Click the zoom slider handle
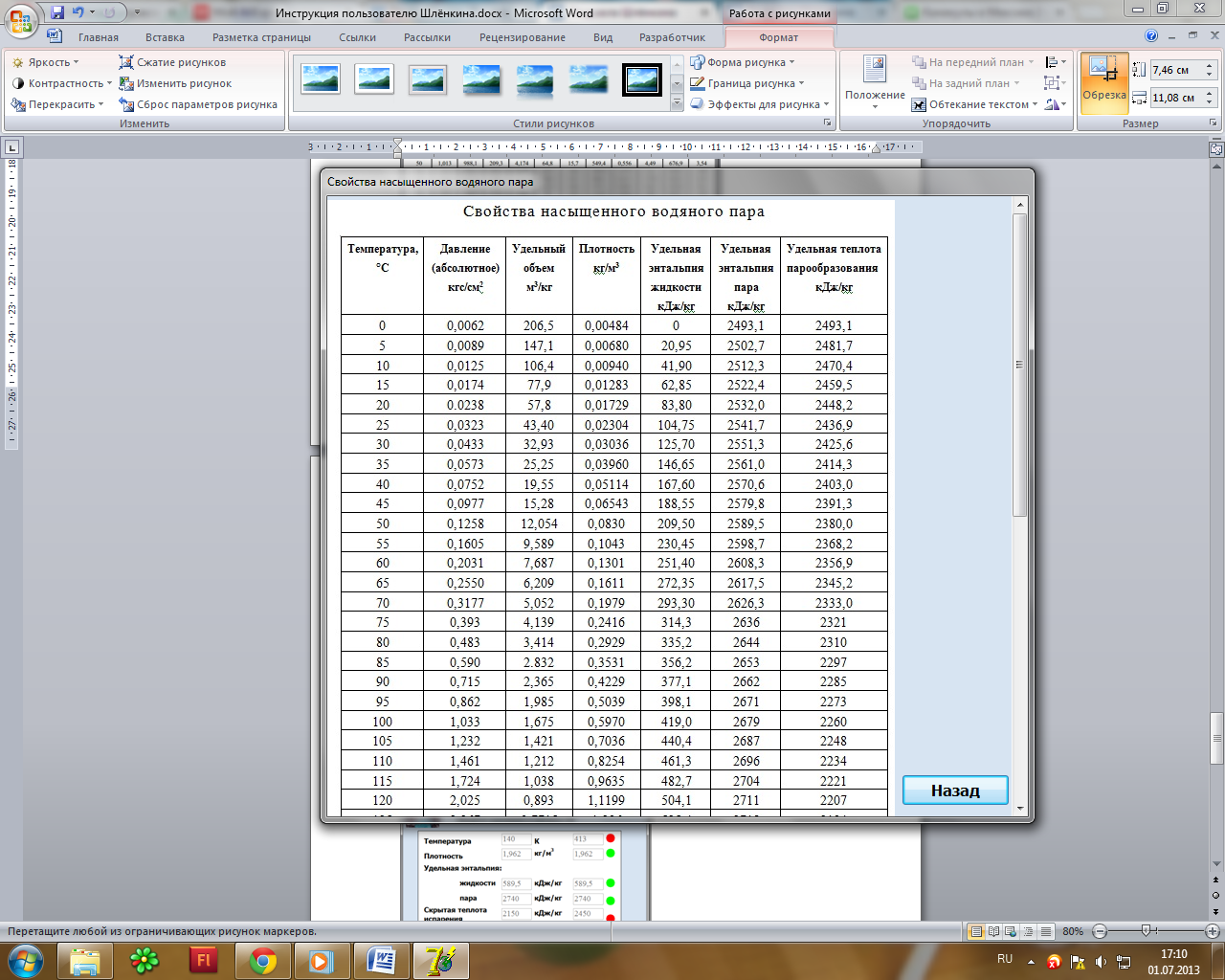 [1146, 931]
